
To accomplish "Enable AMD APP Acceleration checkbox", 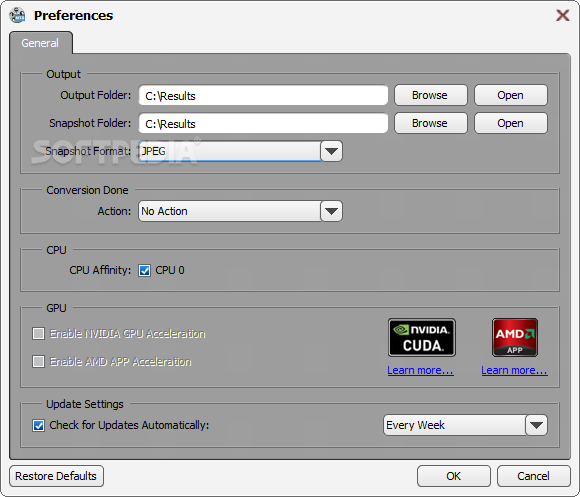I will pos(38,361).
